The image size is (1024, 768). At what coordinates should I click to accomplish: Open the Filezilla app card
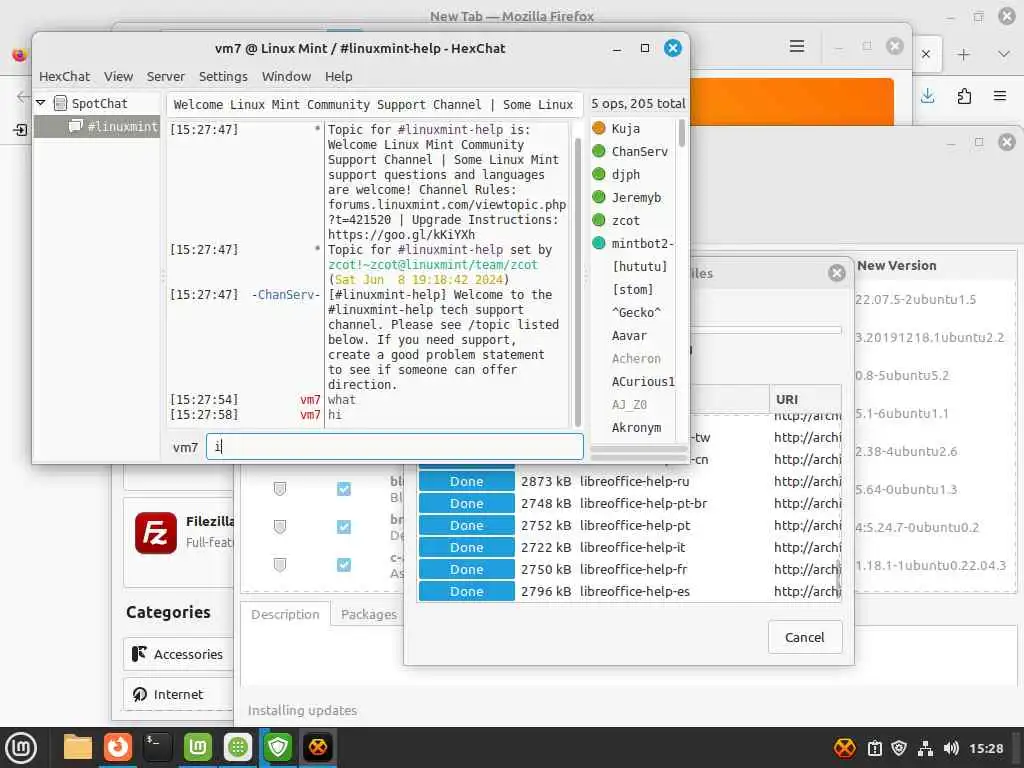click(178, 542)
